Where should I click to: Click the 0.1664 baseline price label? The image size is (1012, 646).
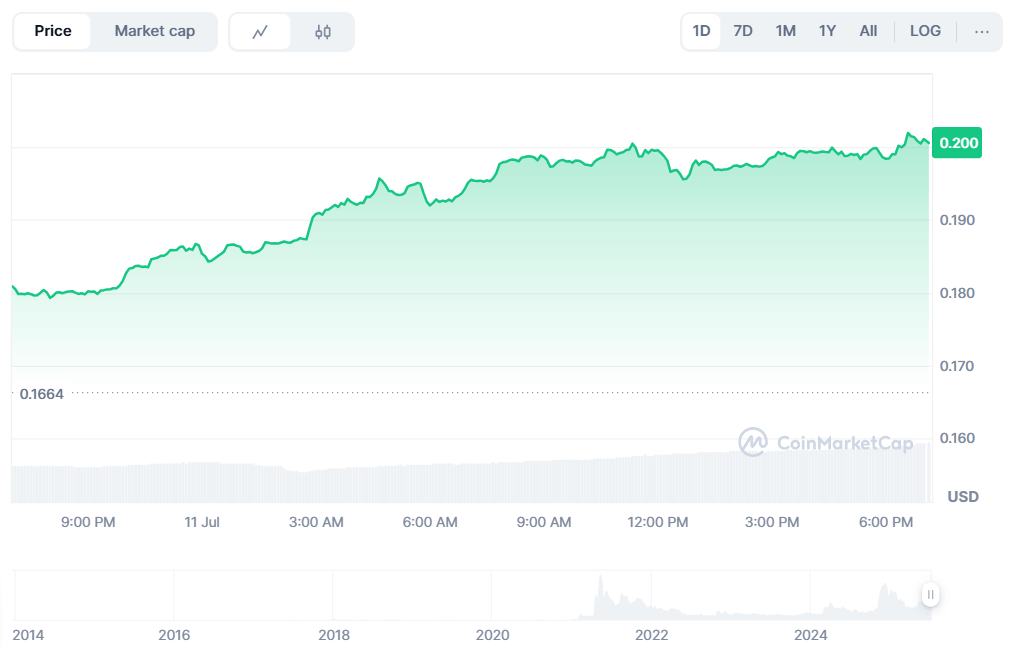pos(41,394)
